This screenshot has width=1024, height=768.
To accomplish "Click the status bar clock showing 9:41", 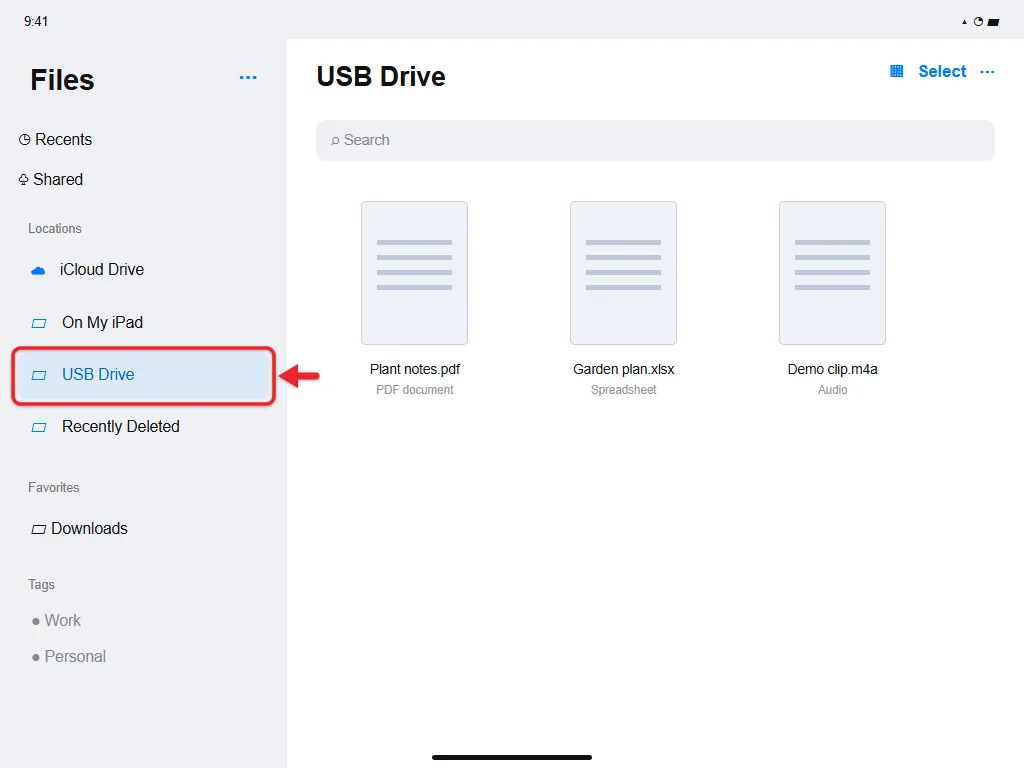I will [x=36, y=22].
